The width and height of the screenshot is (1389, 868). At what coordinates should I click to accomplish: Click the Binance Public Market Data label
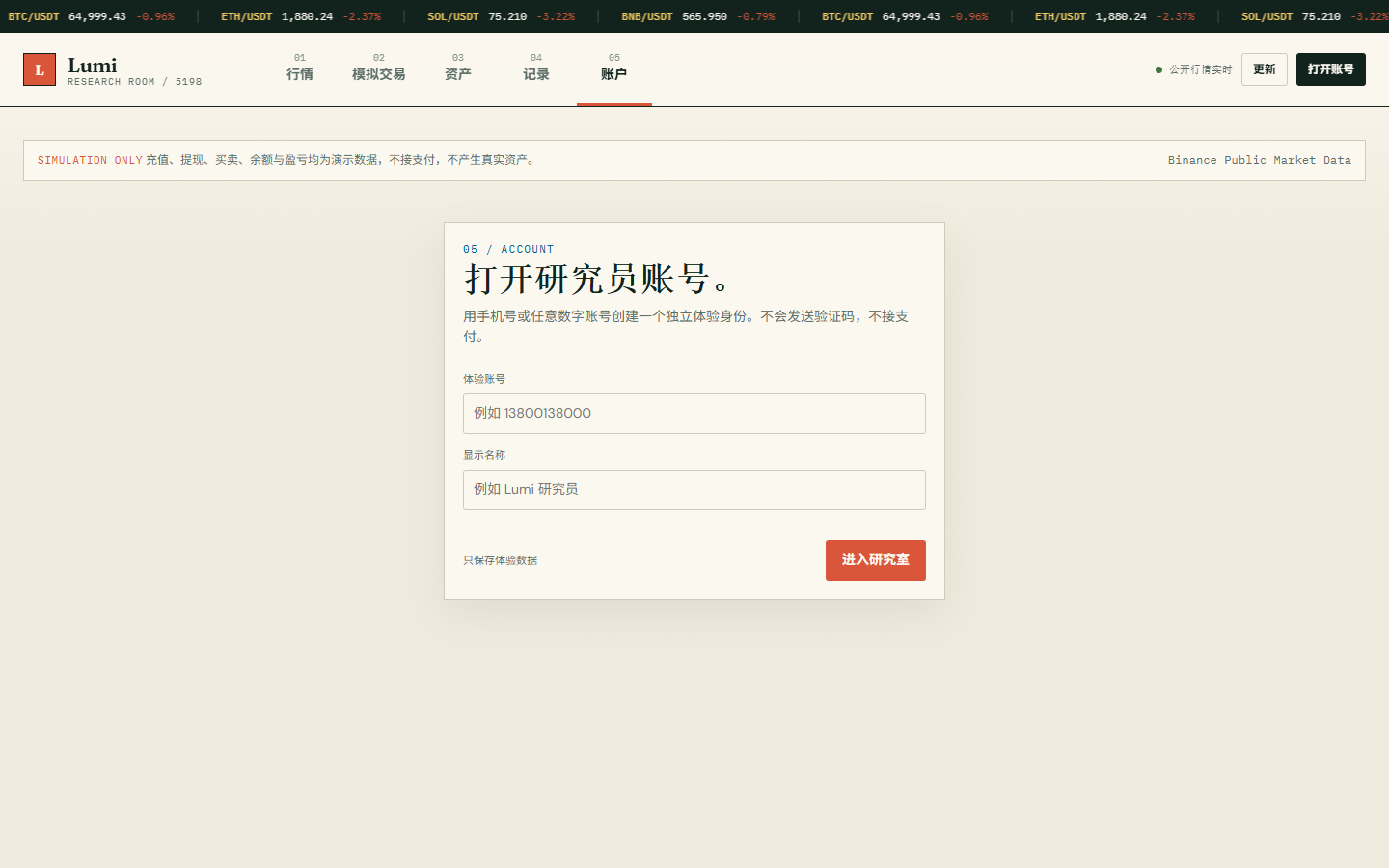(1260, 160)
